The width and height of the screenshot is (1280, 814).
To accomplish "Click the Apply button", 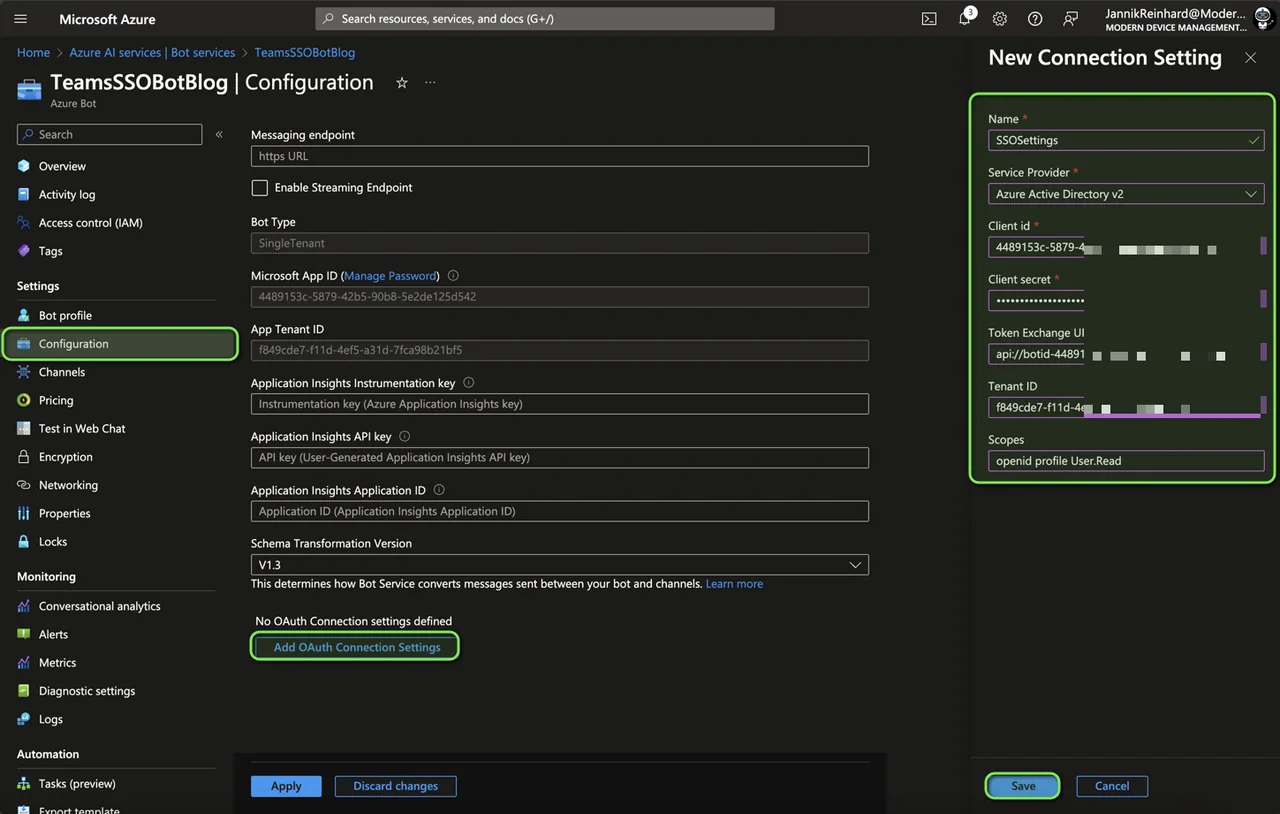I will [286, 786].
